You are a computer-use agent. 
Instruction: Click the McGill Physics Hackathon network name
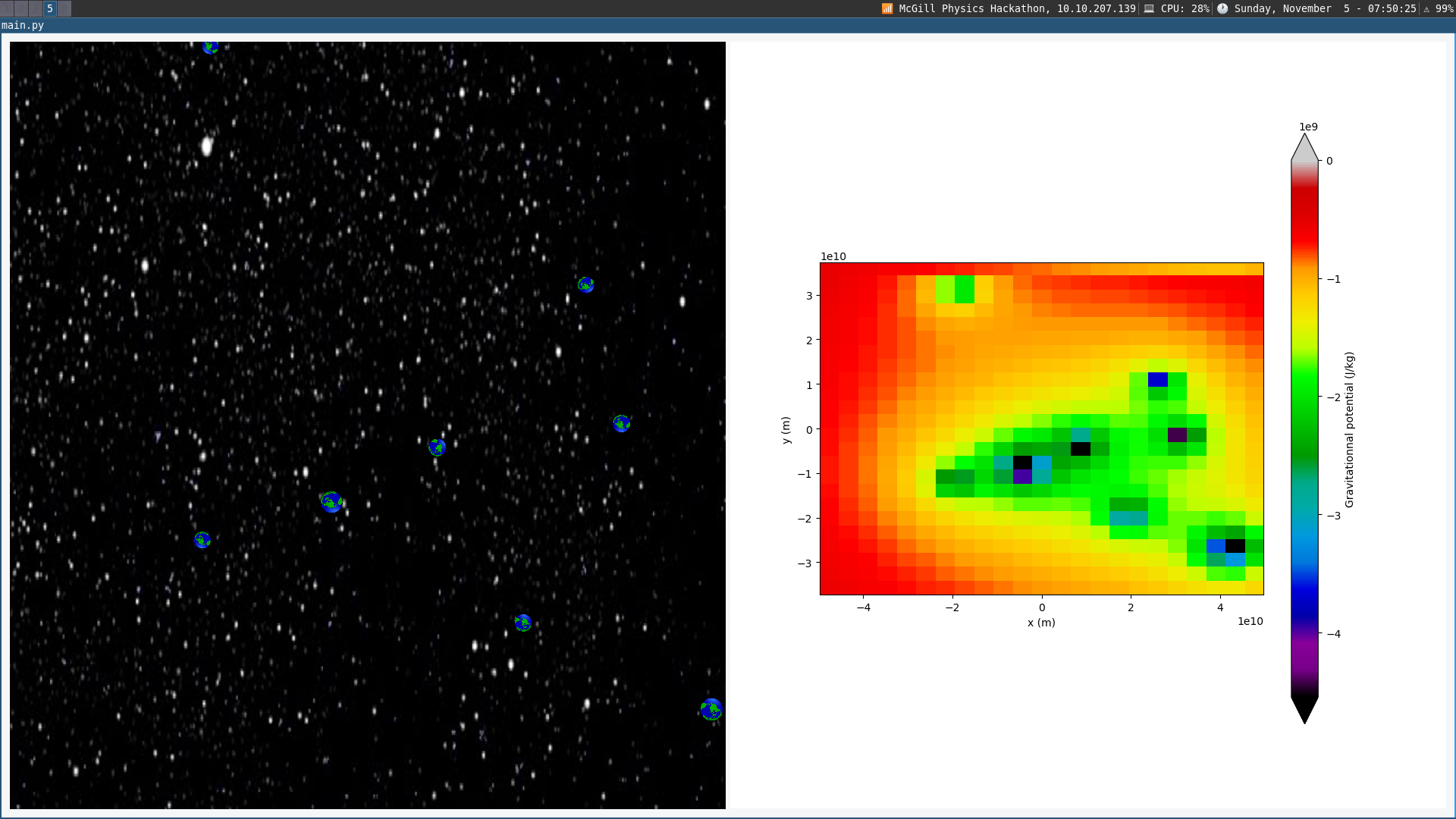[x=974, y=8]
